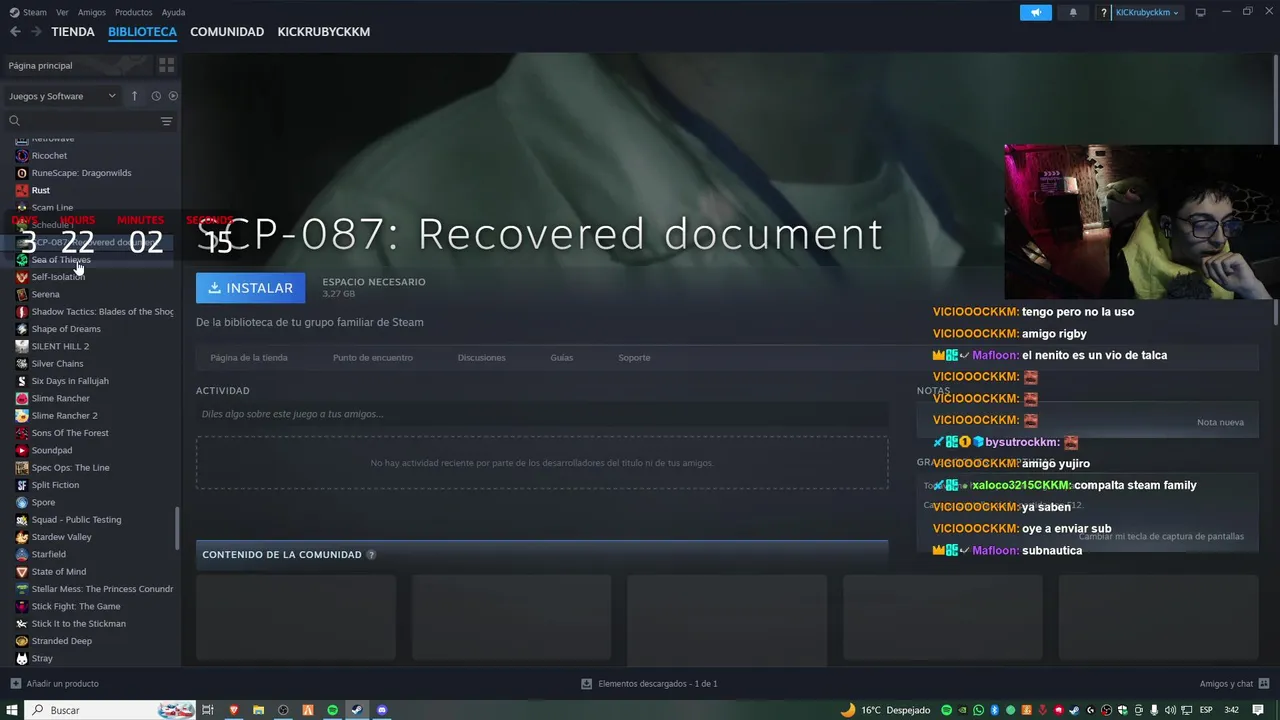
Task: Open the KICKRUBYCKKM profile tab
Action: coord(324,32)
